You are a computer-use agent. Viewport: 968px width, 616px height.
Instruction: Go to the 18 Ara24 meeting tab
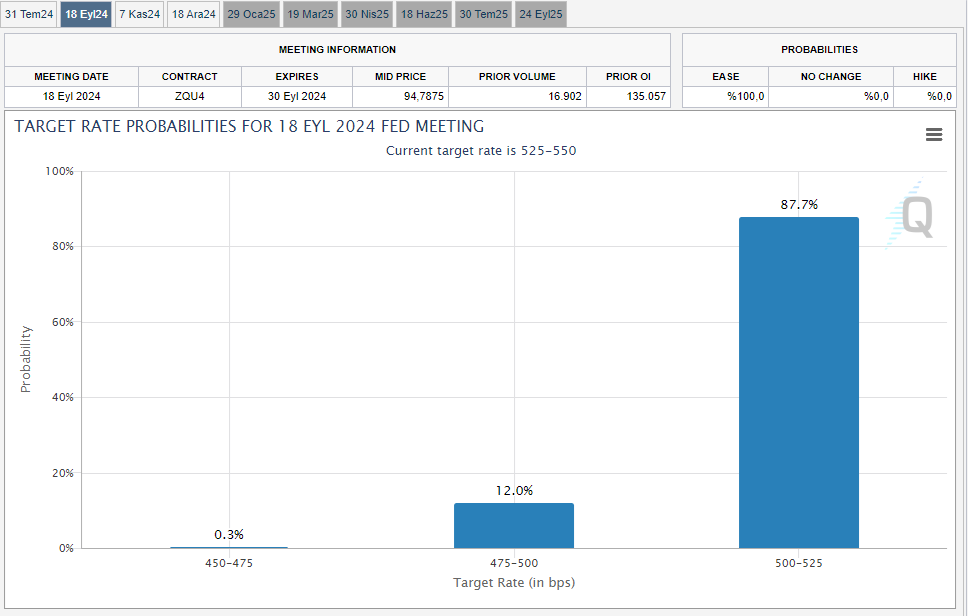click(x=193, y=14)
